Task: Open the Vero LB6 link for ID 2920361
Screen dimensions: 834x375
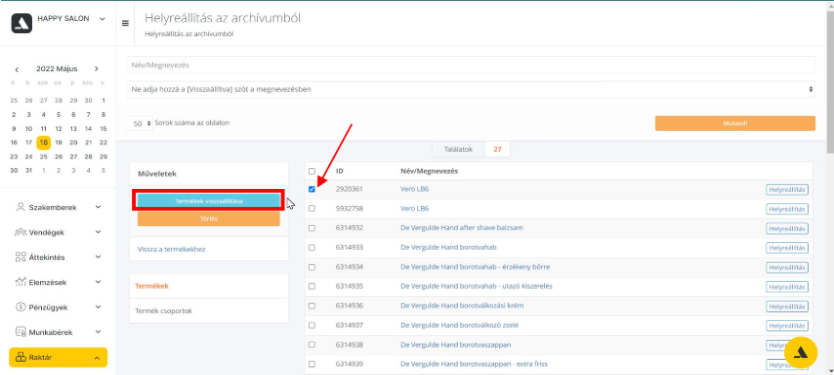Action: click(x=414, y=189)
